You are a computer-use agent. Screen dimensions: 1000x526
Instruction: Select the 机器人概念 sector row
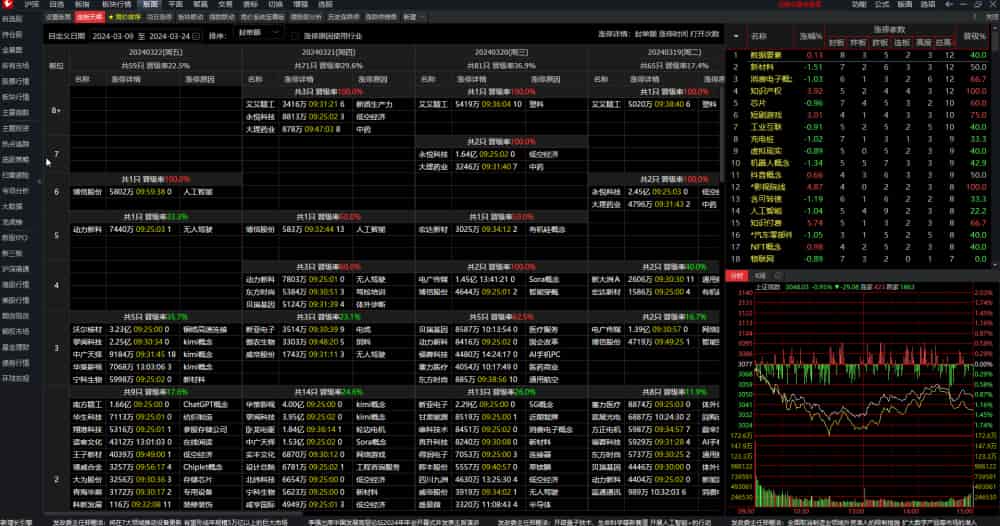tap(860, 163)
